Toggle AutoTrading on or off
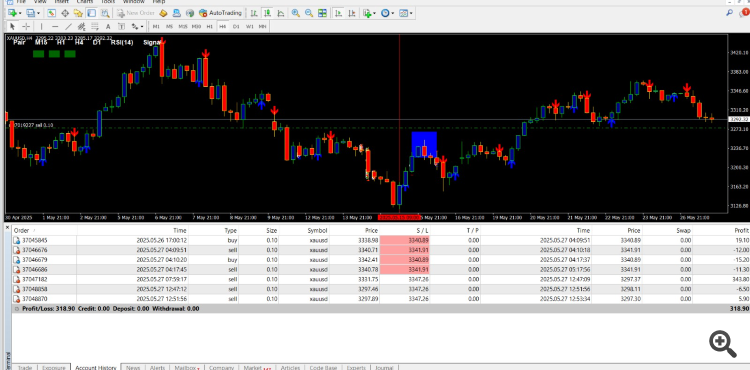 221,13
